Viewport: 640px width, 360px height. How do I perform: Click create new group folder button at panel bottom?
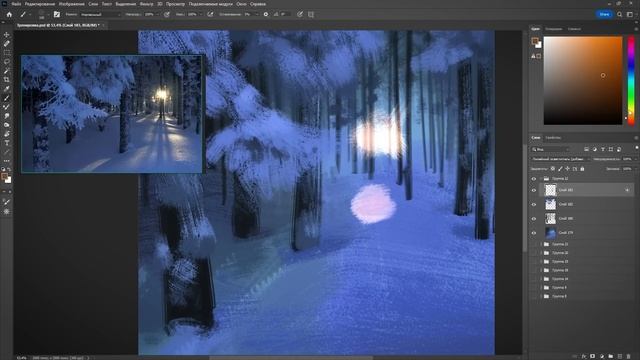coord(611,356)
